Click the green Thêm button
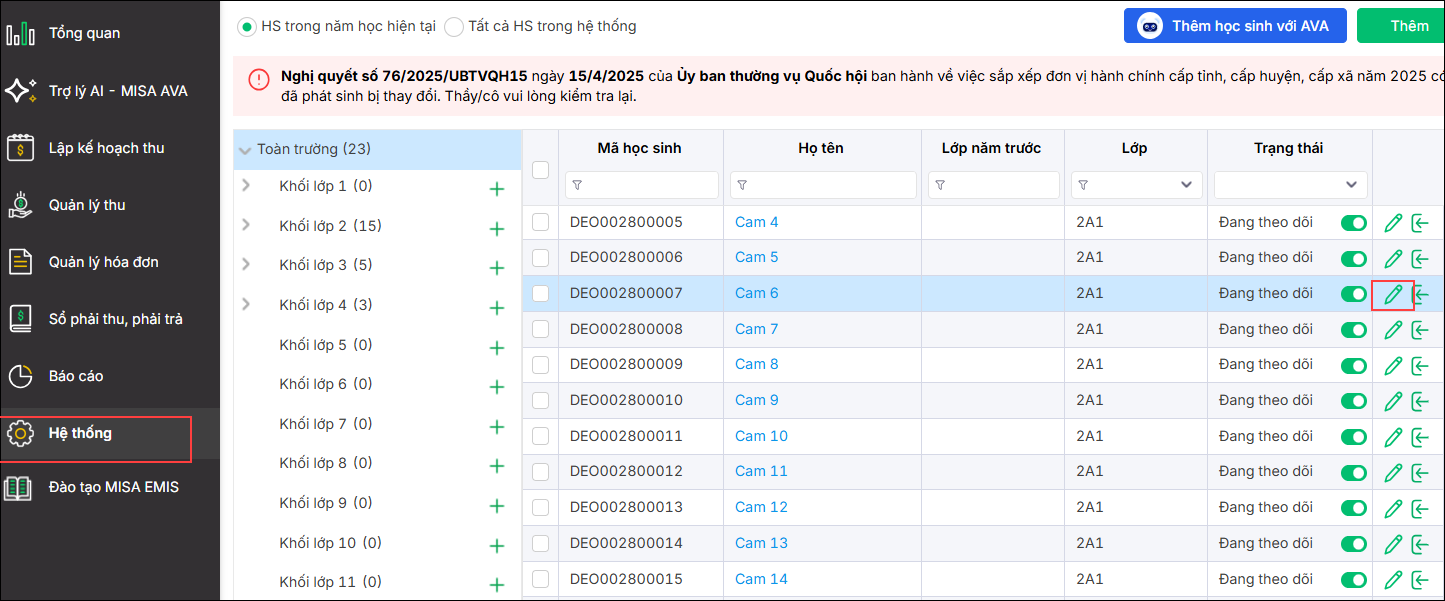The image size is (1445, 601). [1401, 26]
